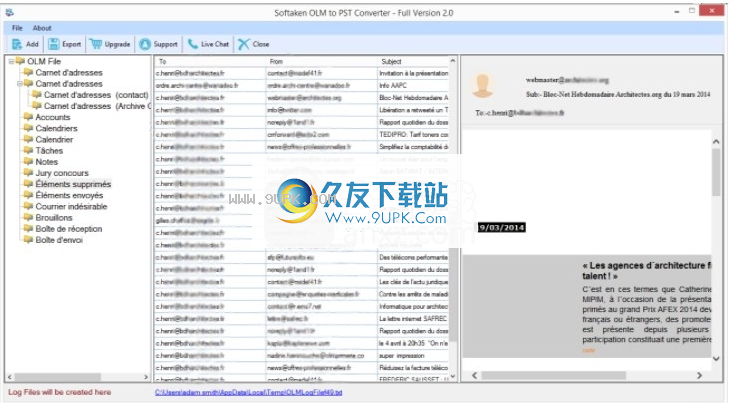Open the Brouillons folder
The image size is (730, 403).
(x=54, y=218)
